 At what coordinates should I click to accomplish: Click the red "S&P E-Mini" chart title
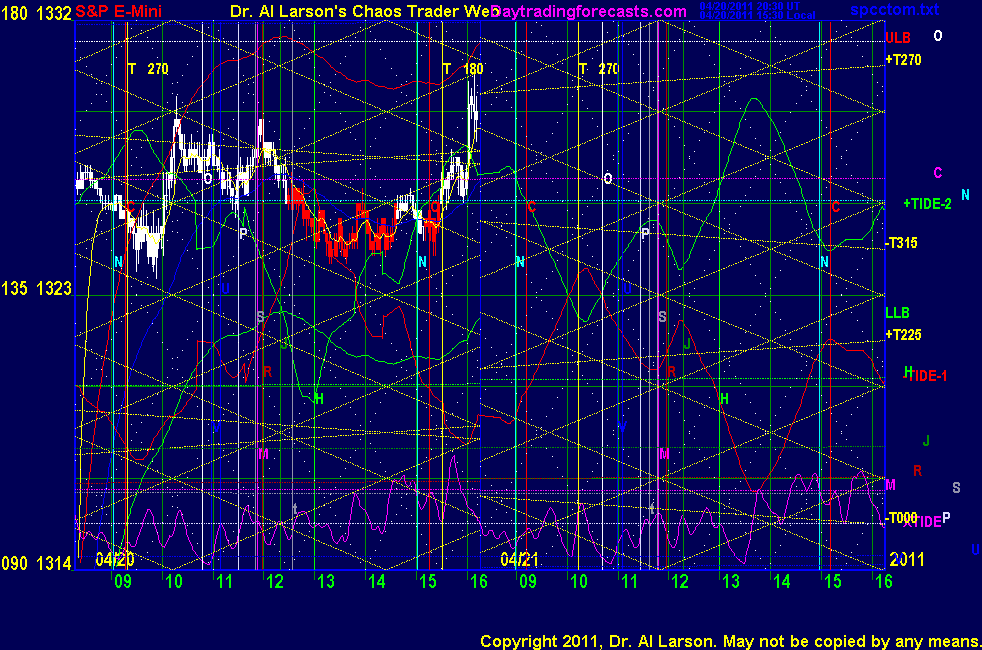click(118, 11)
